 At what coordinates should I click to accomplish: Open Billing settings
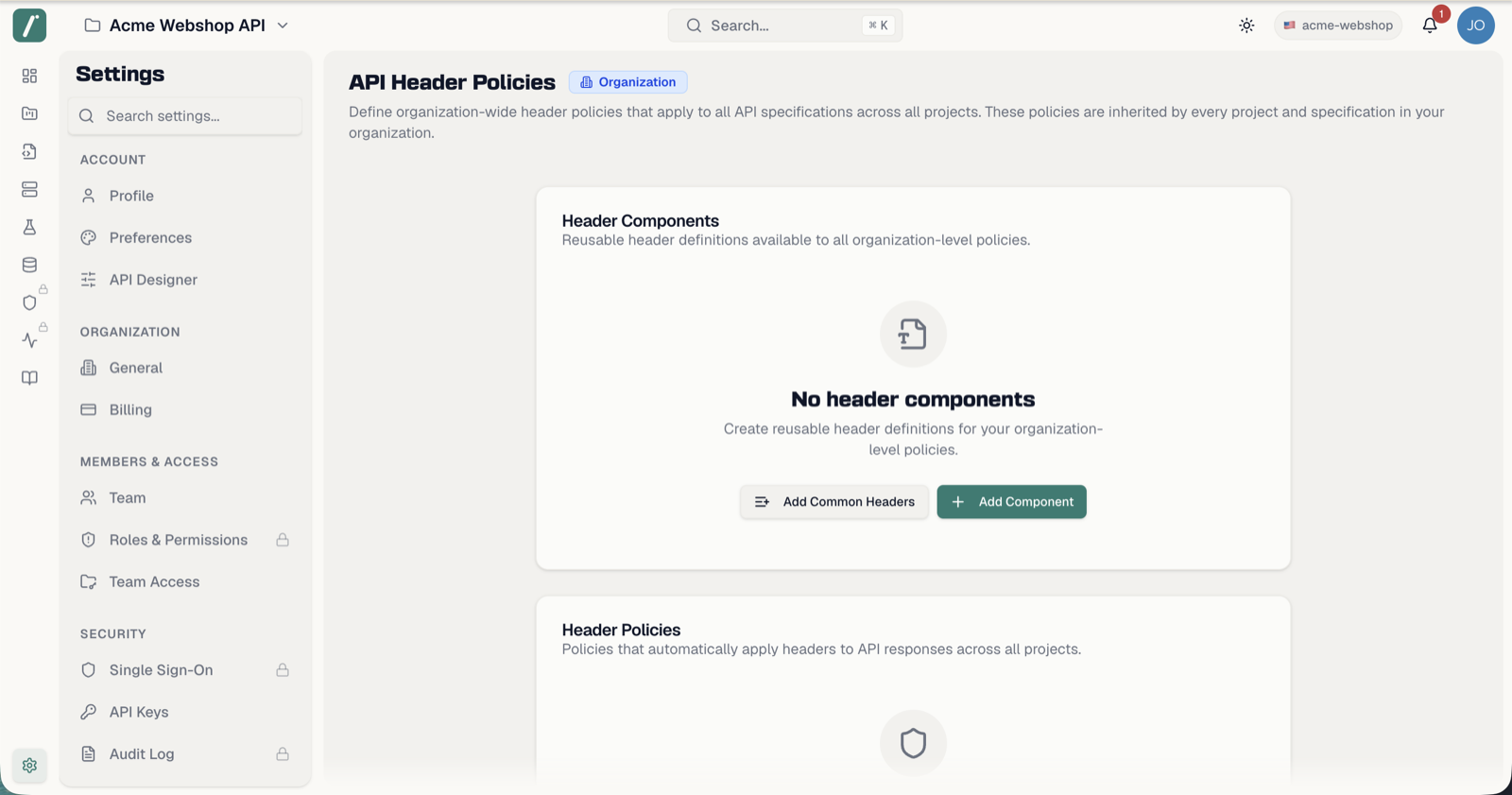(185, 409)
